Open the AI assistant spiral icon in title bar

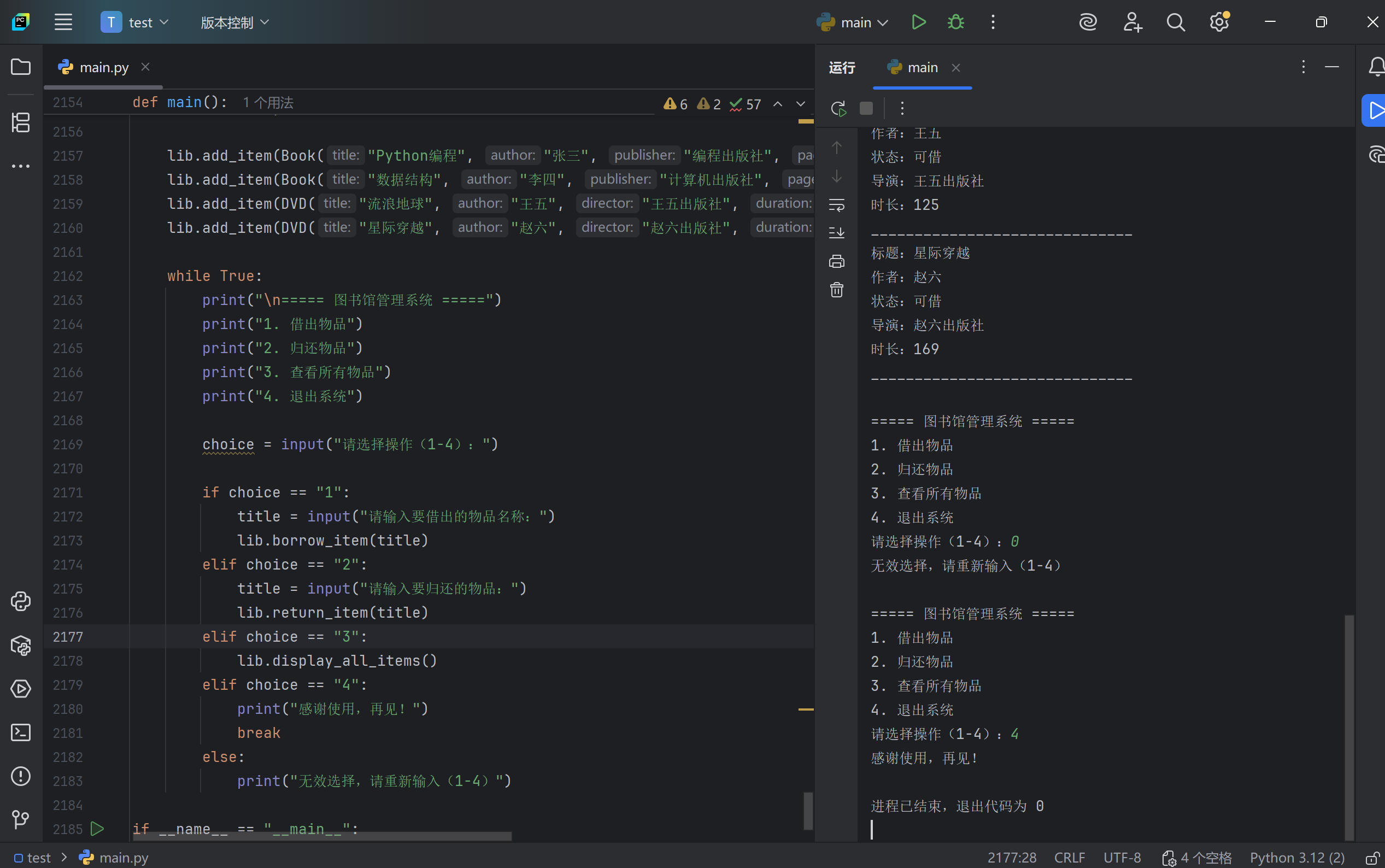tap(1088, 22)
